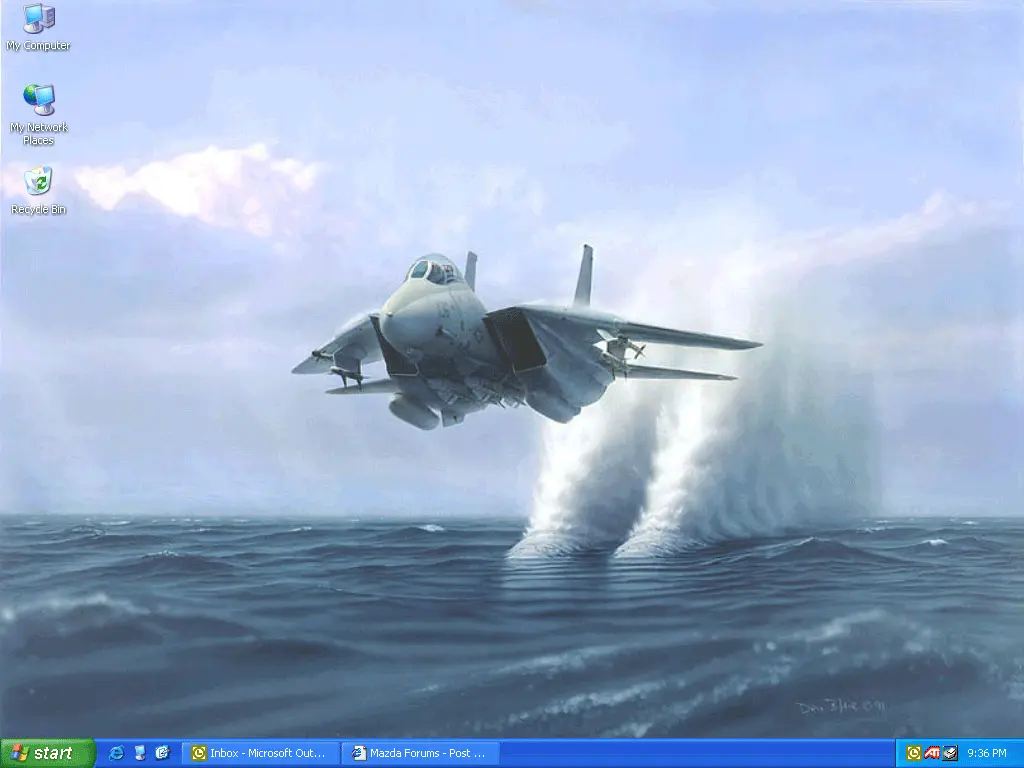This screenshot has height=768, width=1024.
Task: Launch Internet Explorer from Quick Launch
Action: pos(116,753)
